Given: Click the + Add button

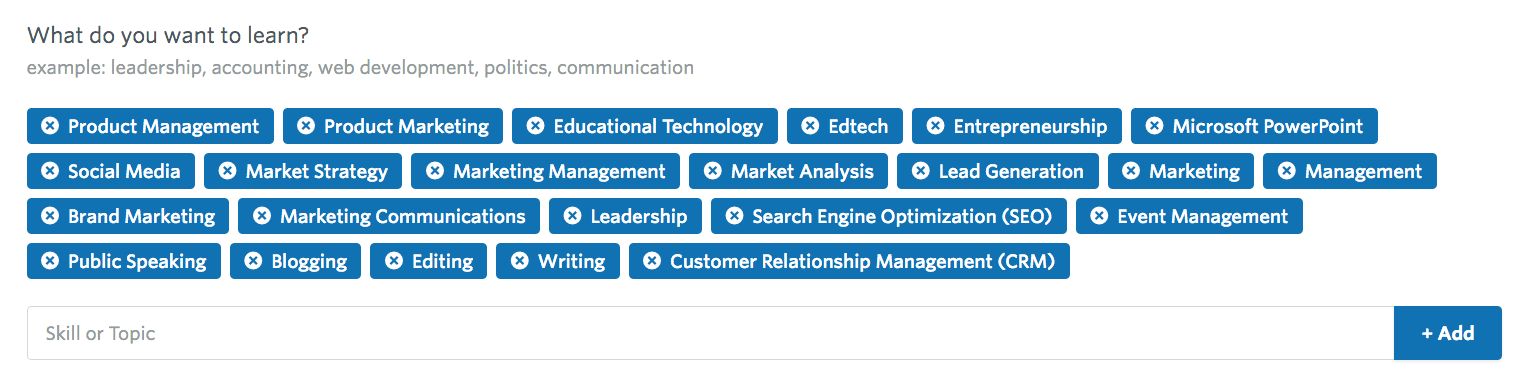Looking at the screenshot, I should [x=1447, y=333].
